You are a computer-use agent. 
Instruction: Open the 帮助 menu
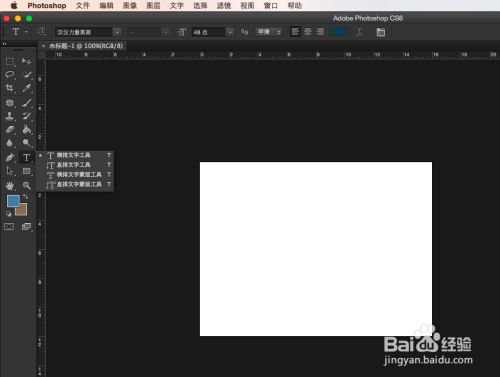(x=295, y=6)
